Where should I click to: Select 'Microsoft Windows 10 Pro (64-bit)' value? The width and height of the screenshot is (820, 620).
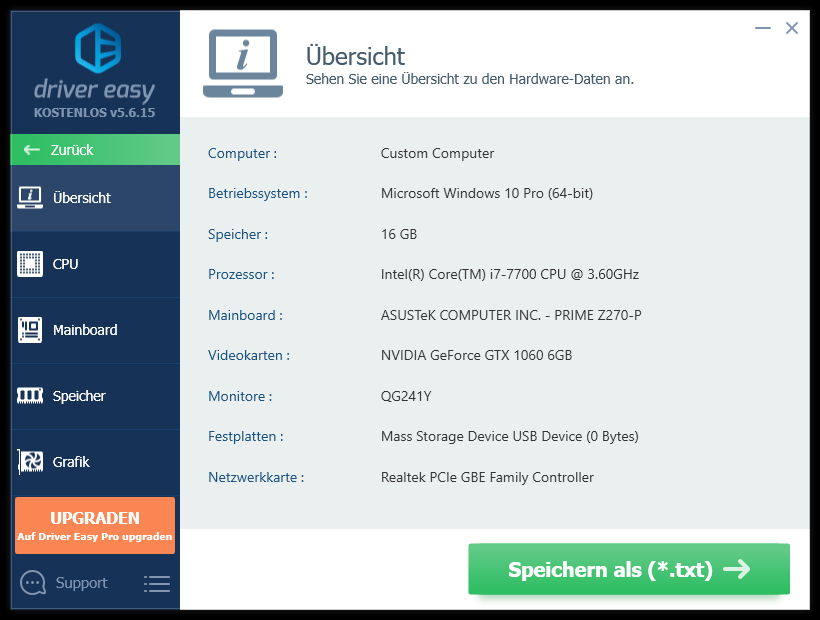tap(487, 193)
